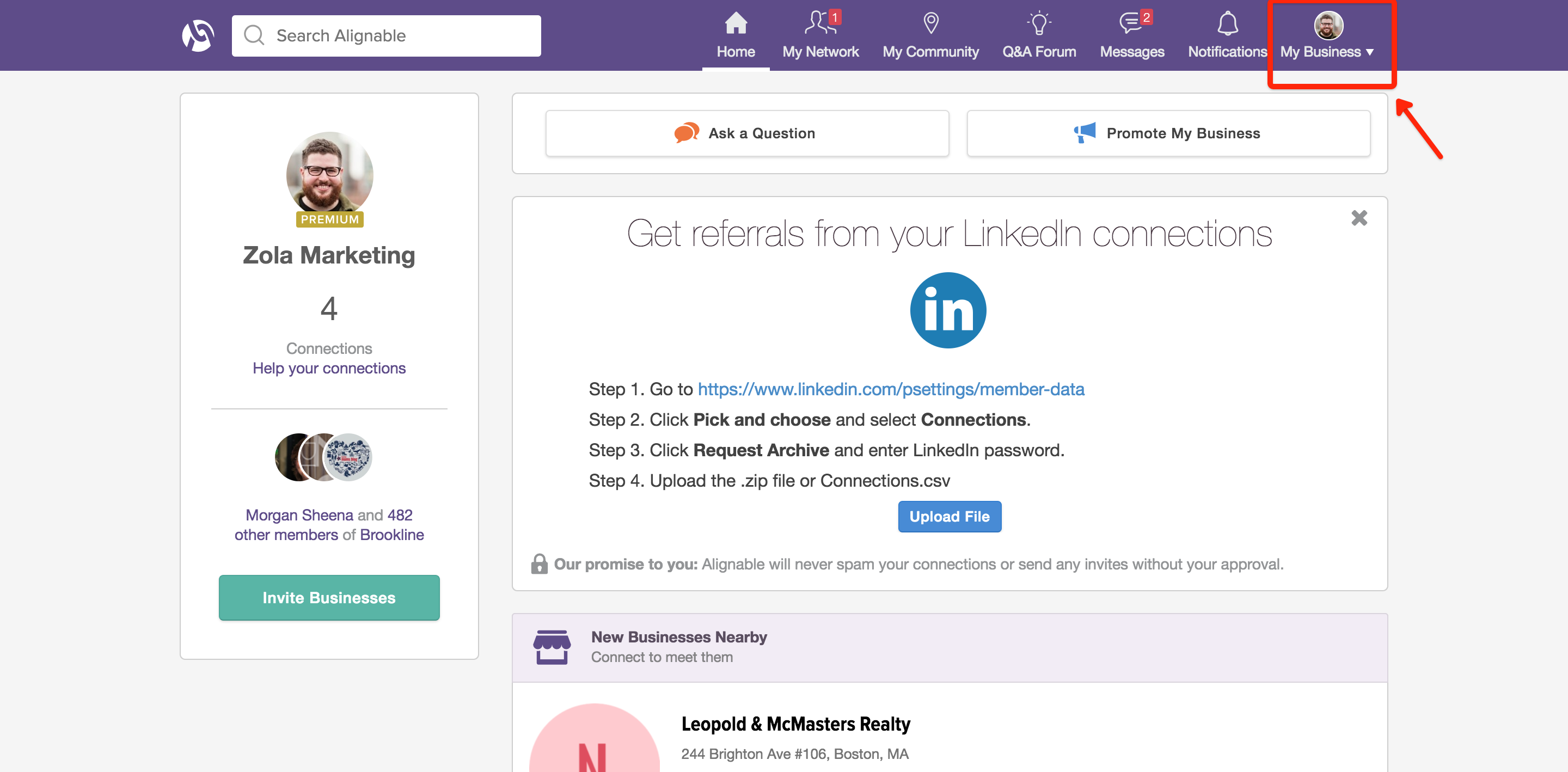The image size is (1568, 772).
Task: Click the 4 connections count
Action: click(x=329, y=309)
